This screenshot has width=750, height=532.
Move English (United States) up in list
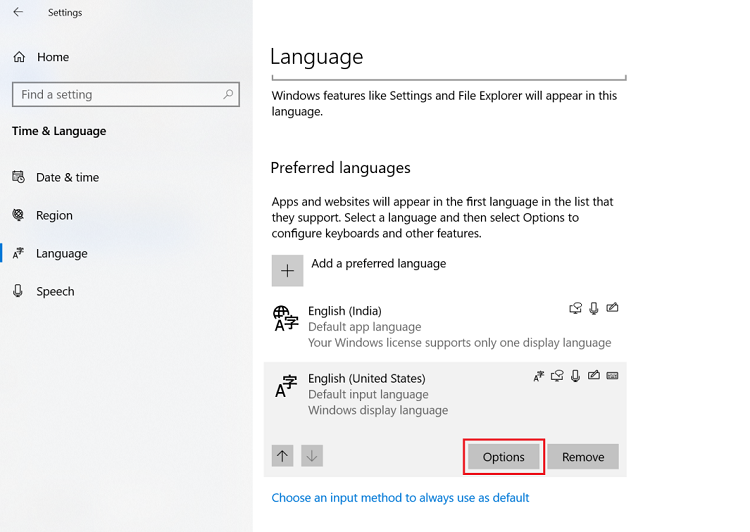pos(283,456)
